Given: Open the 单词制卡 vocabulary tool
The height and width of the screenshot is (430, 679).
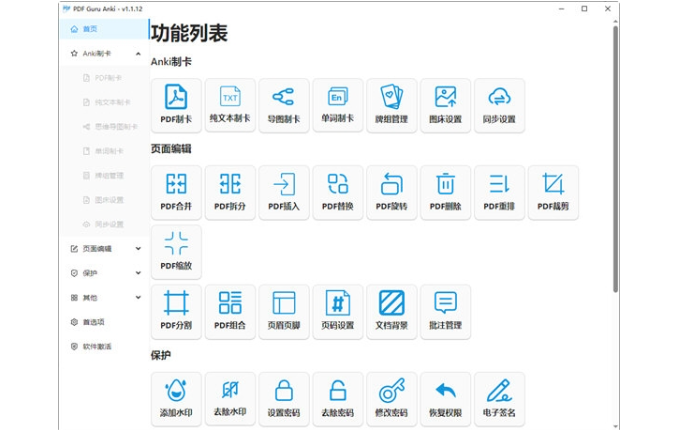Looking at the screenshot, I should click(x=338, y=105).
